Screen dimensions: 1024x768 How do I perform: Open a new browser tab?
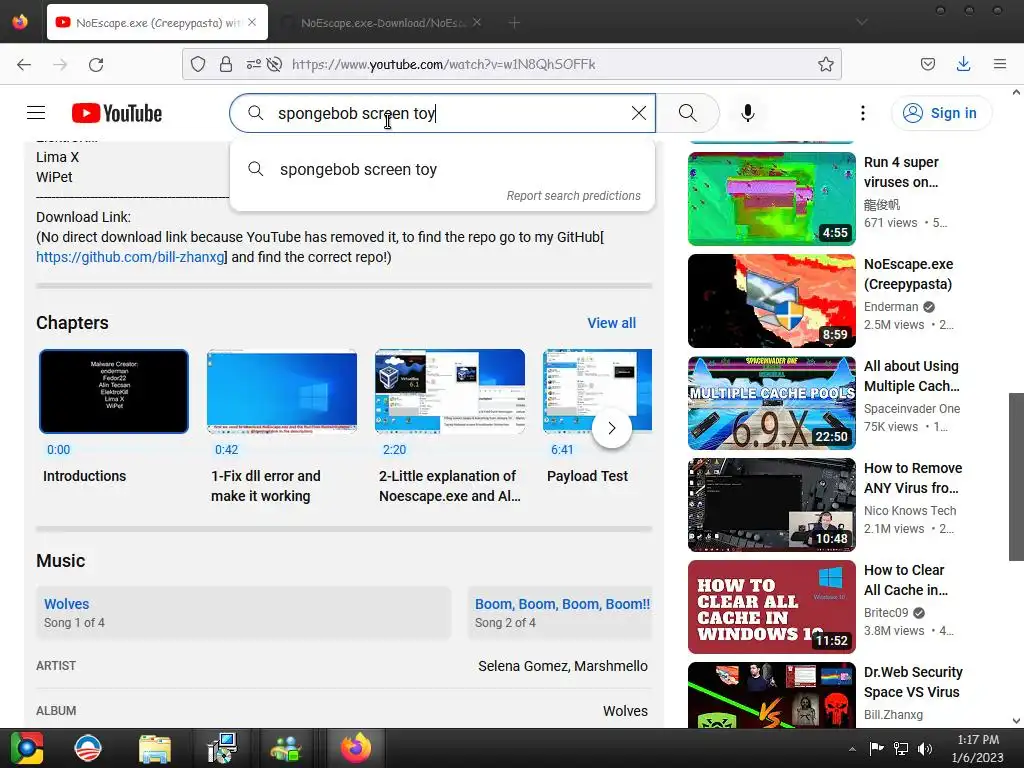click(x=515, y=23)
